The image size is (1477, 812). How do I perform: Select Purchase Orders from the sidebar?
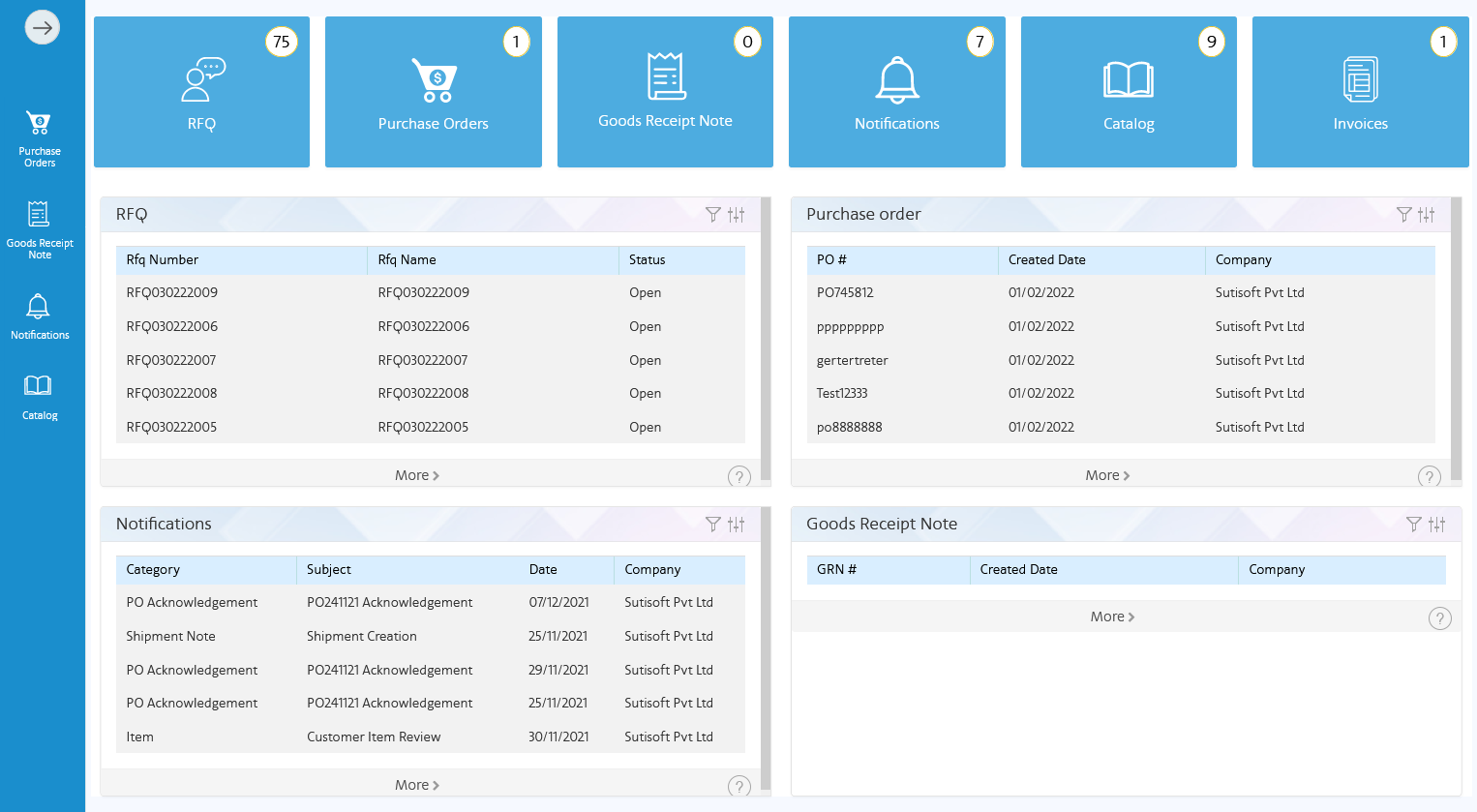point(39,135)
